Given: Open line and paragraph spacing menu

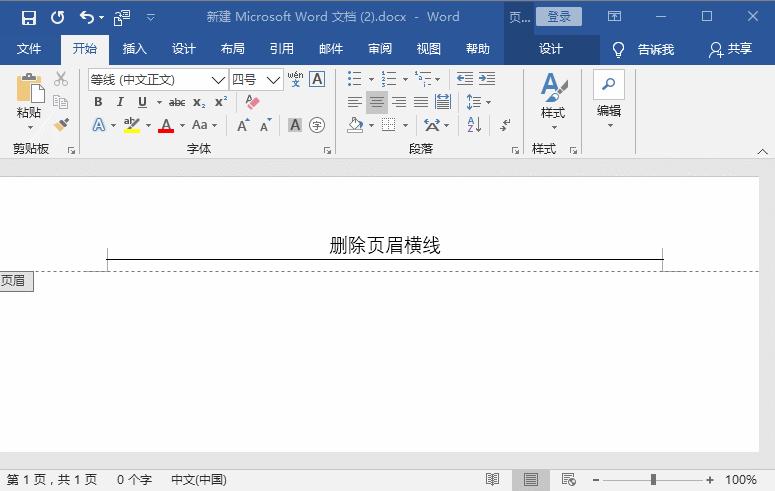Looking at the screenshot, I should coord(478,102).
